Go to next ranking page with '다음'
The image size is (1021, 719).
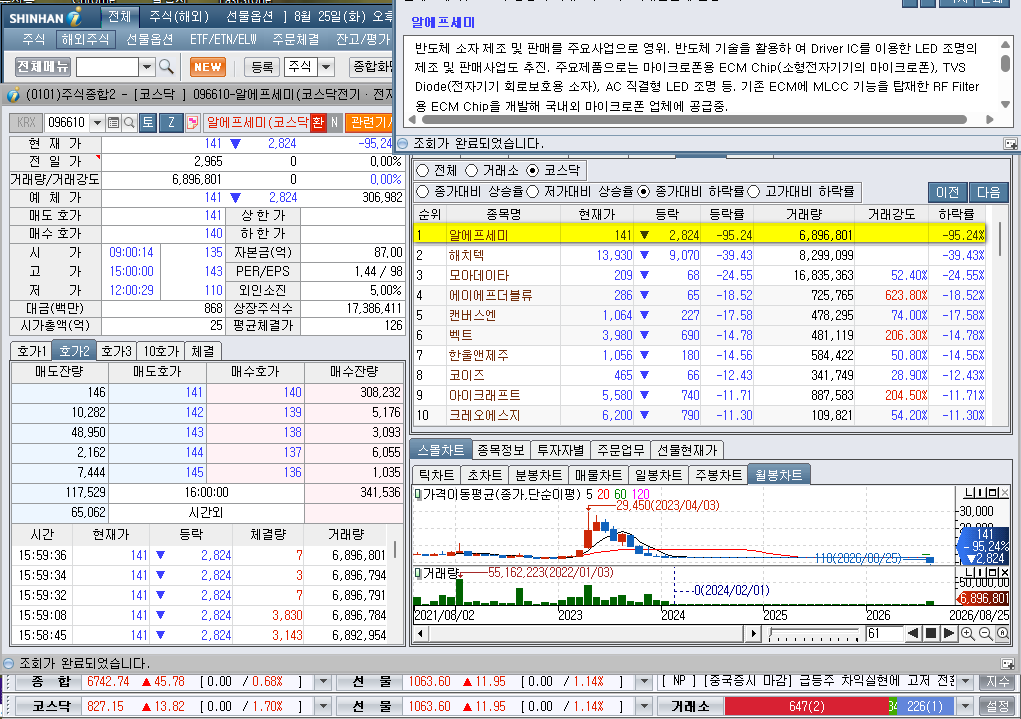tap(988, 192)
